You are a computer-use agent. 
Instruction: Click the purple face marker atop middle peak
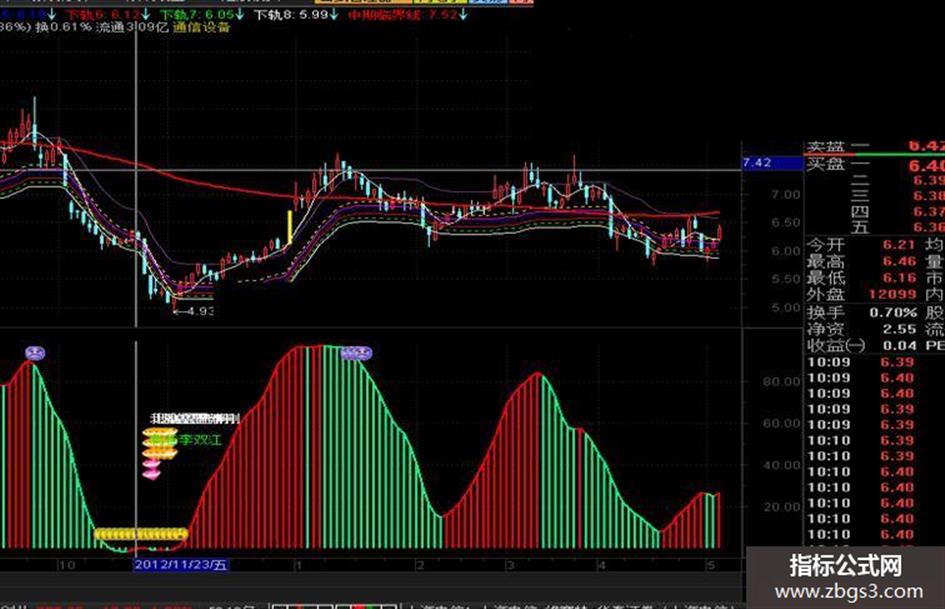356,353
